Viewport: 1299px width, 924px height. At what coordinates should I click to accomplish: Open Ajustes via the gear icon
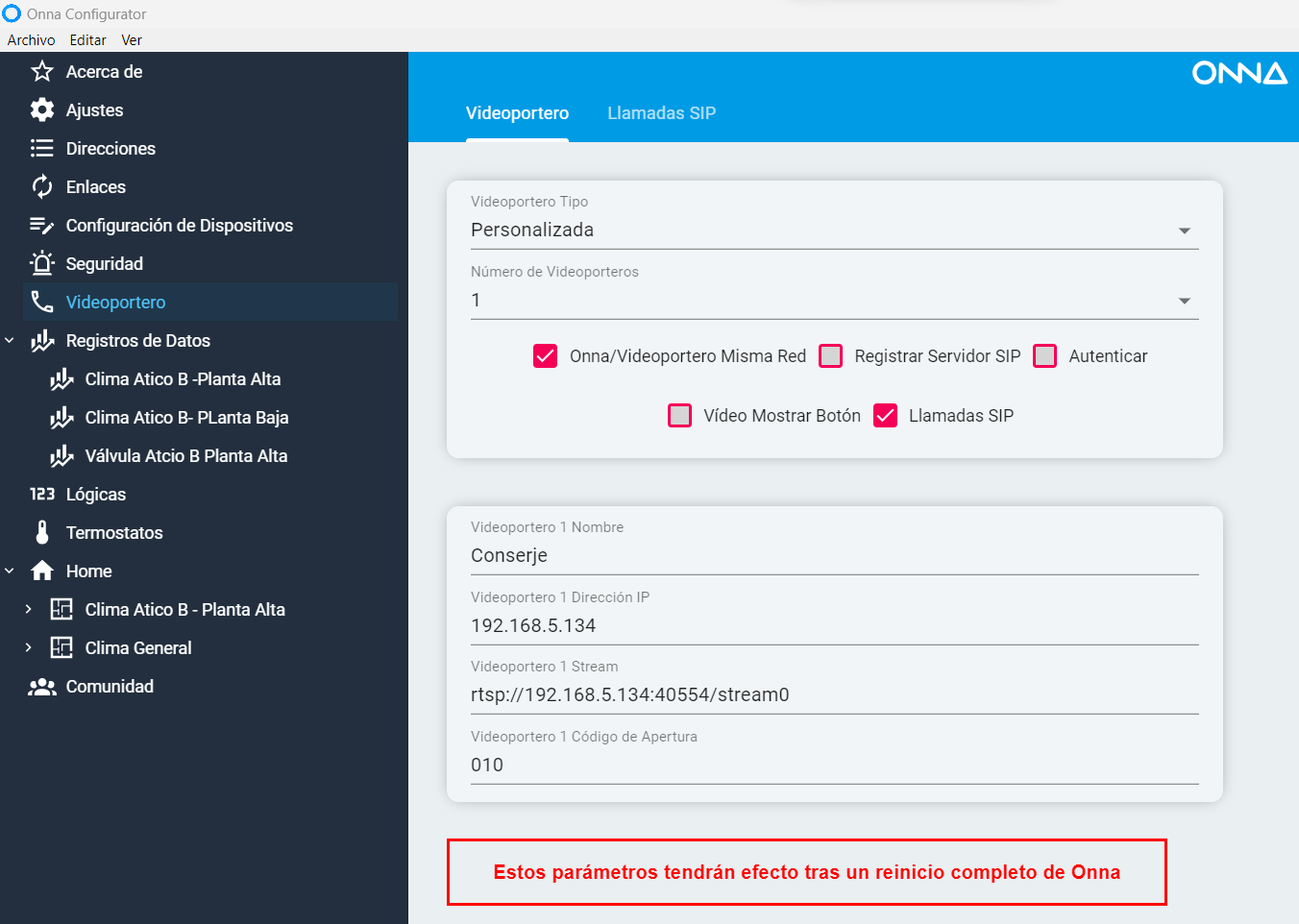tap(42, 110)
